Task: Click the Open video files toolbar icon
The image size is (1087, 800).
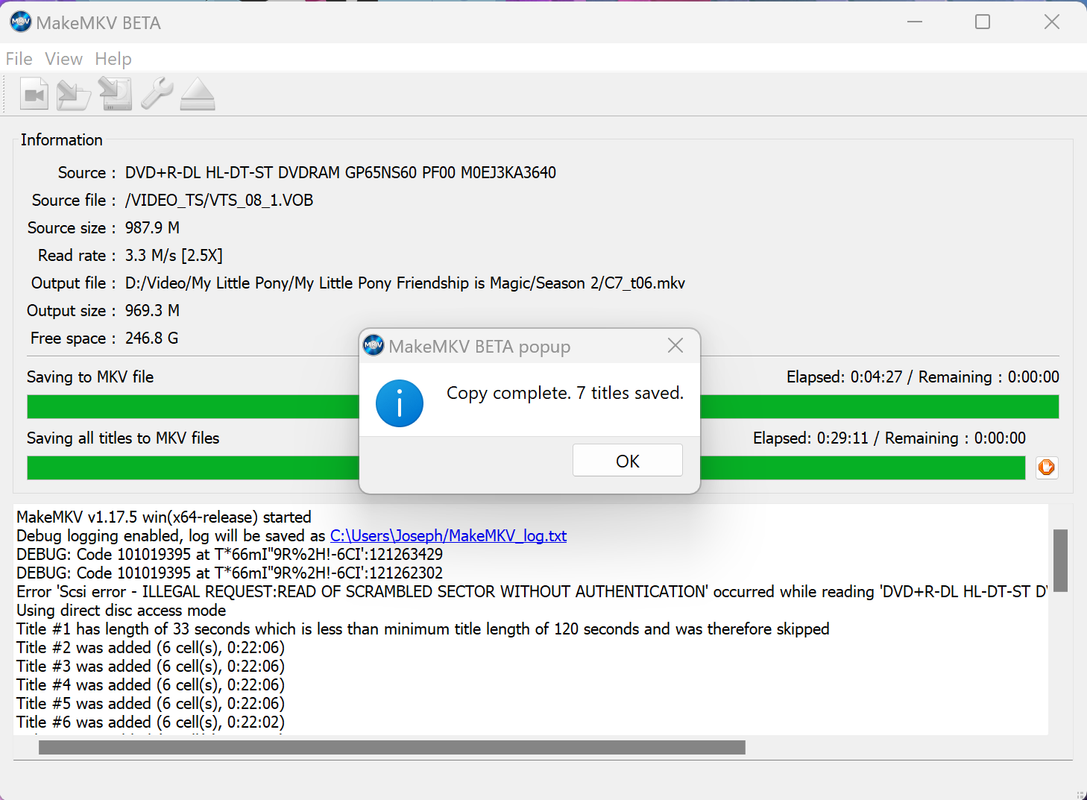Action: (x=34, y=94)
